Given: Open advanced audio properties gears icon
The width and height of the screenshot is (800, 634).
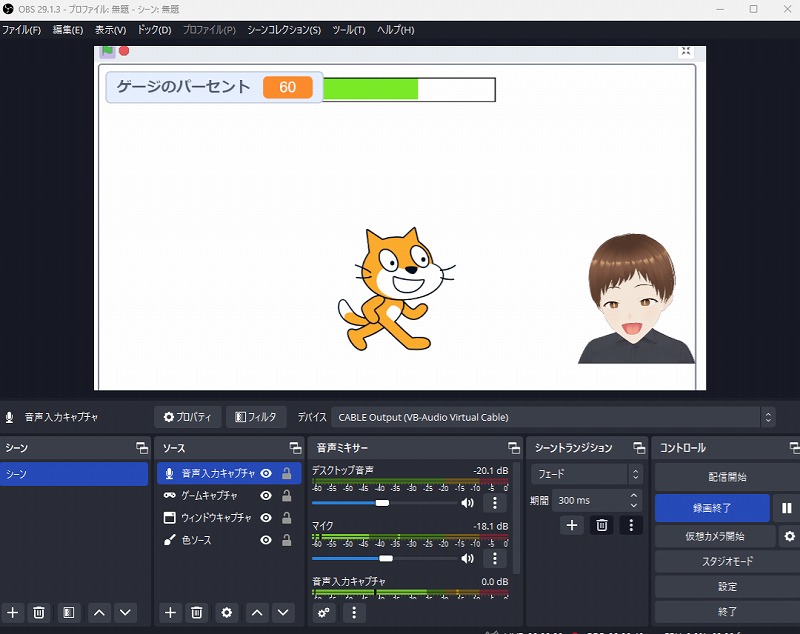Looking at the screenshot, I should [x=323, y=612].
